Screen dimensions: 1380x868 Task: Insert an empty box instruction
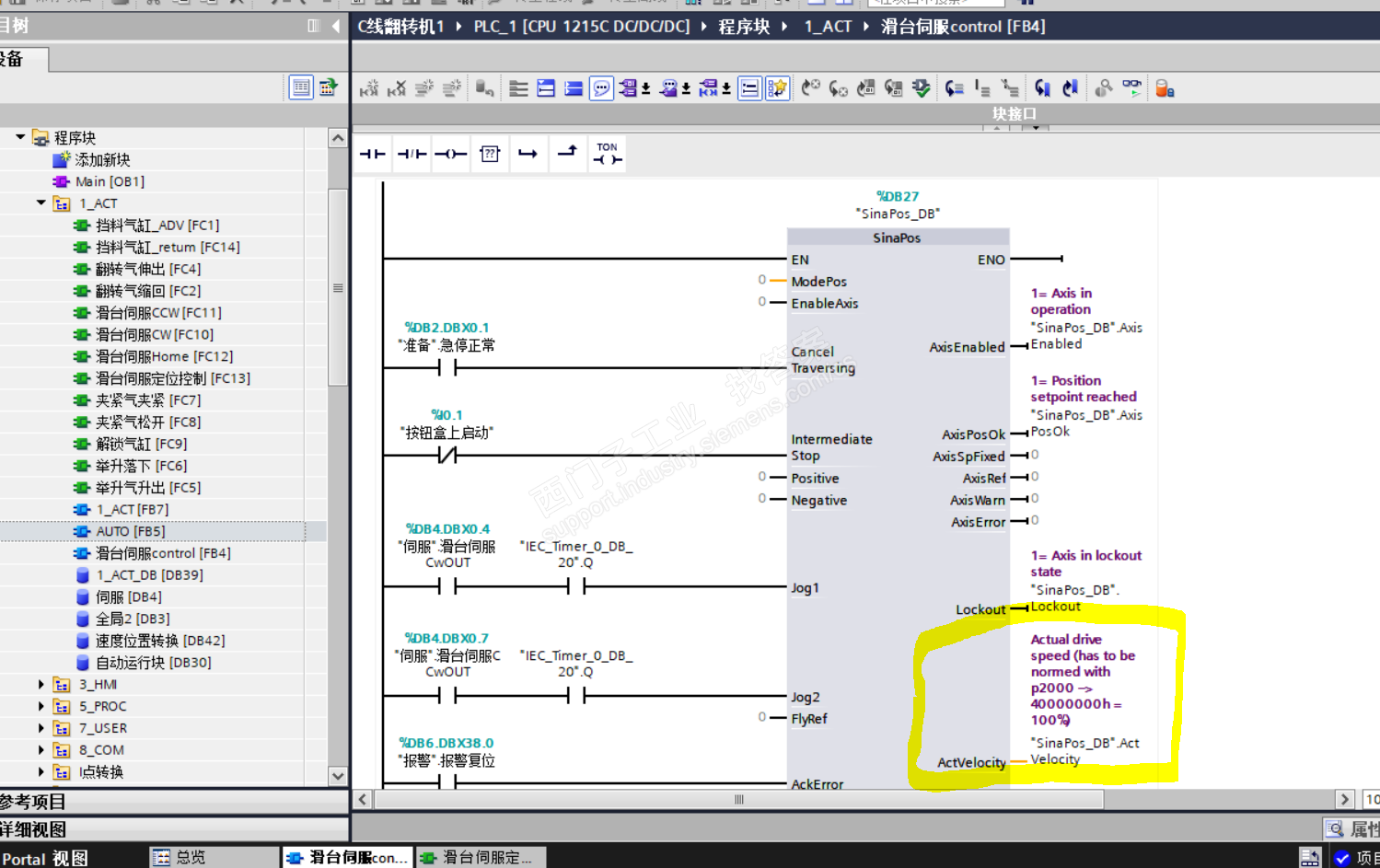pos(490,154)
